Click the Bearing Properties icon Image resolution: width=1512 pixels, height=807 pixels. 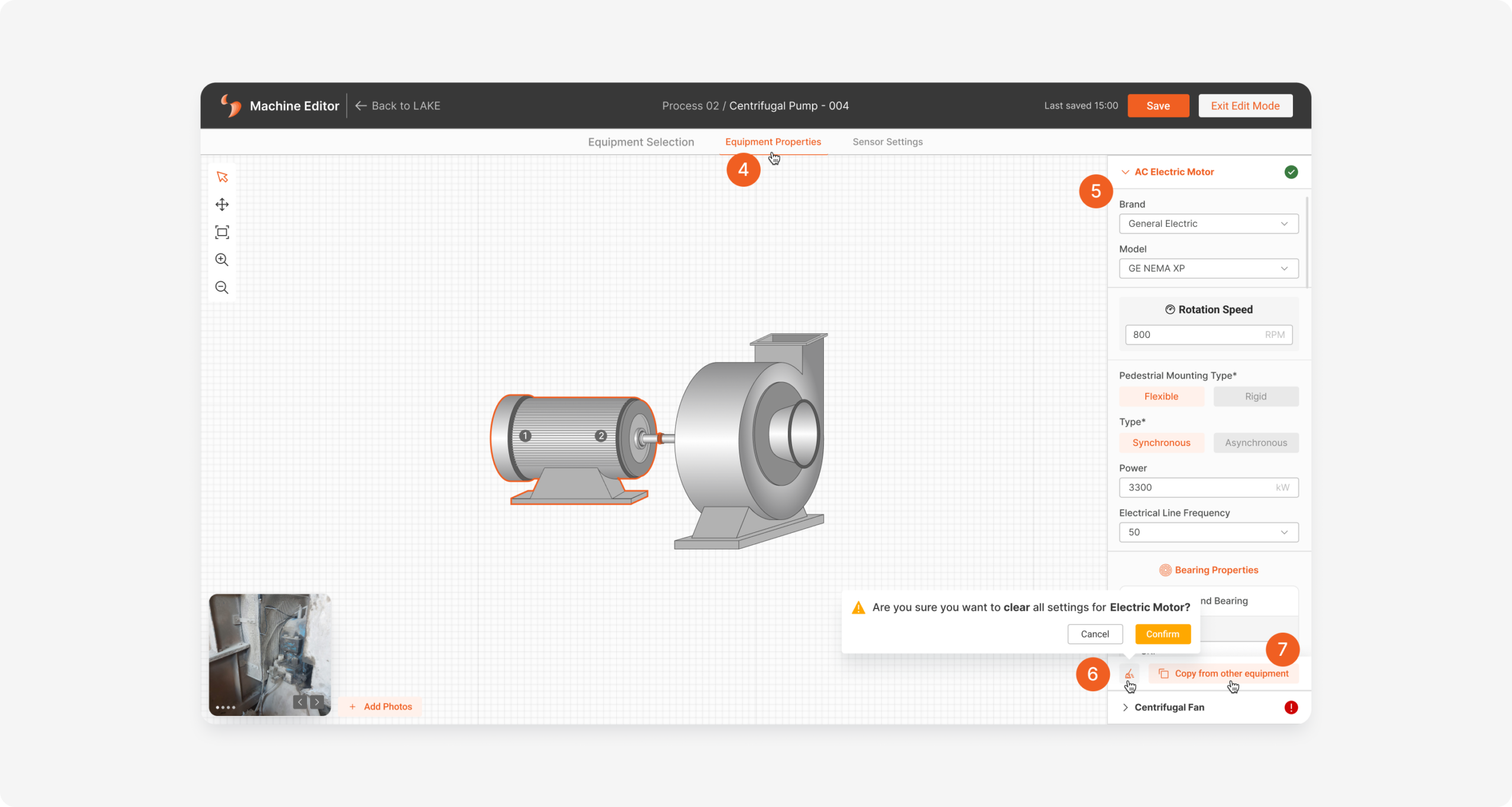click(1163, 569)
